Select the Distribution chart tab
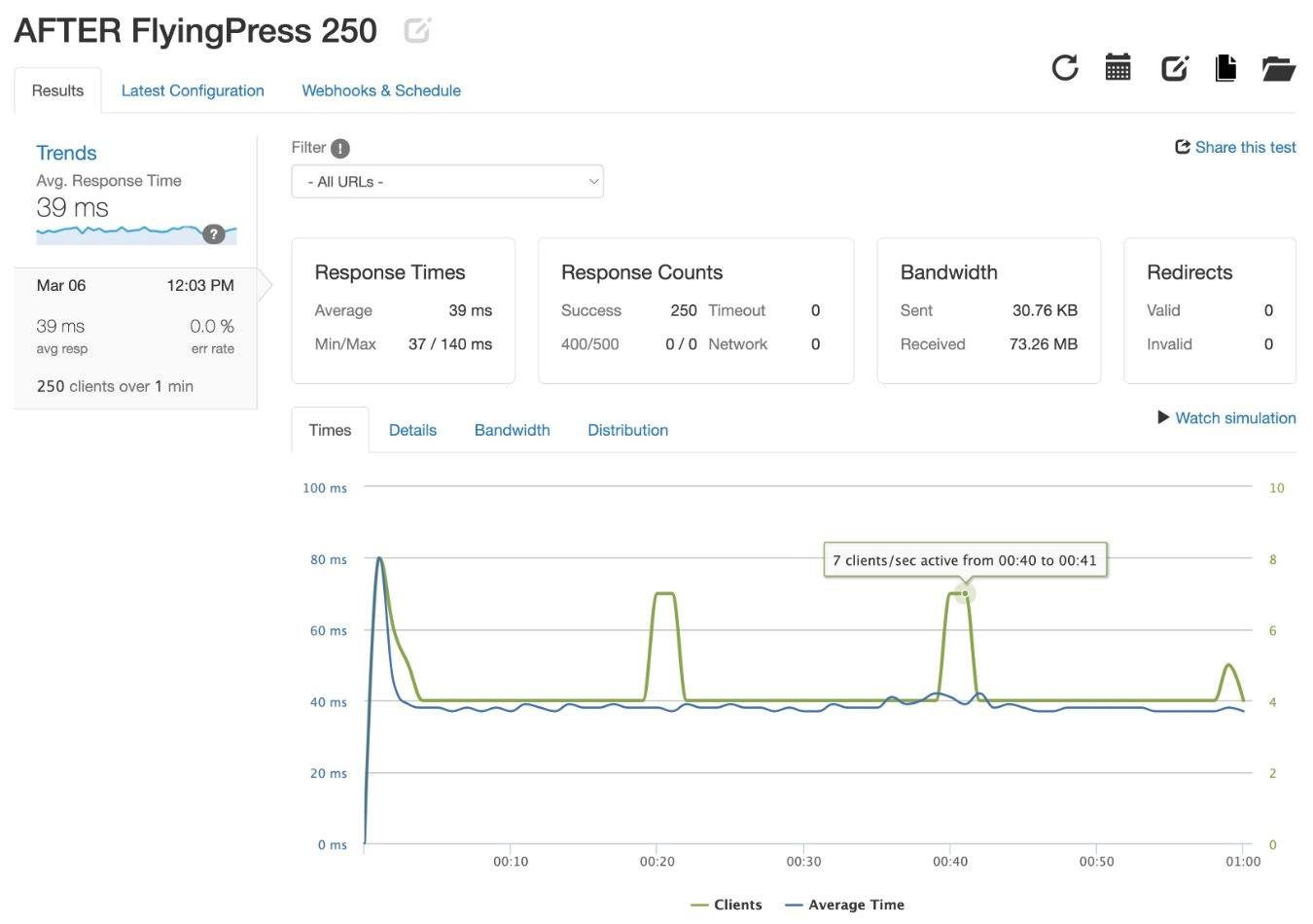Image resolution: width=1313 pixels, height=924 pixels. click(x=627, y=430)
